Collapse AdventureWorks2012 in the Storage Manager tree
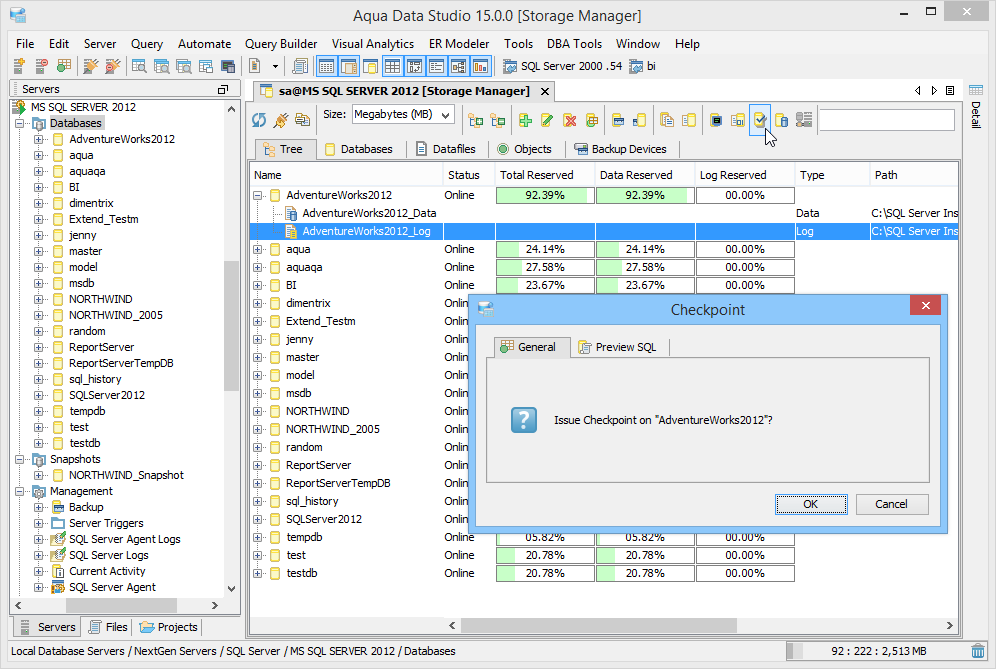 click(x=258, y=195)
